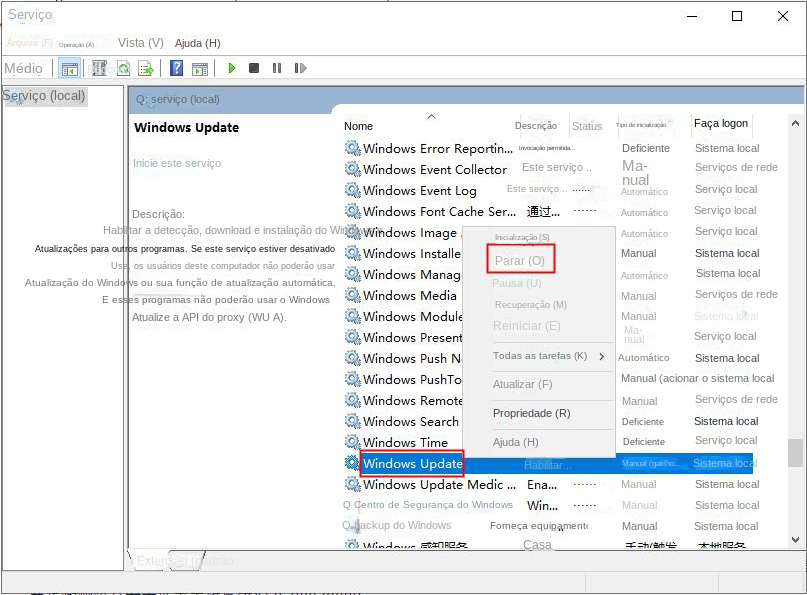Click the Start Service play icon
This screenshot has height=595, width=807.
coord(232,68)
